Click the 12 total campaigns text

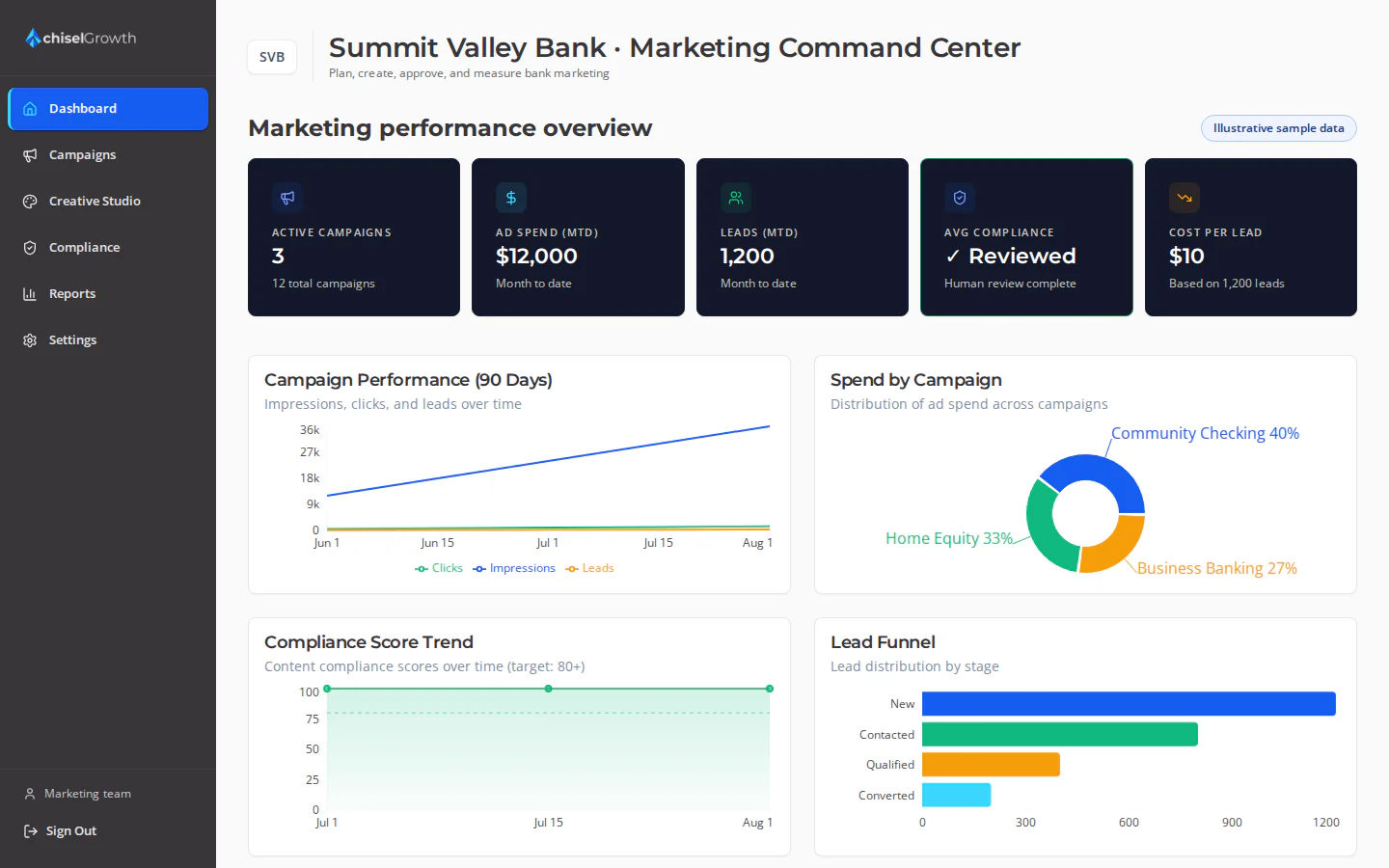click(323, 284)
